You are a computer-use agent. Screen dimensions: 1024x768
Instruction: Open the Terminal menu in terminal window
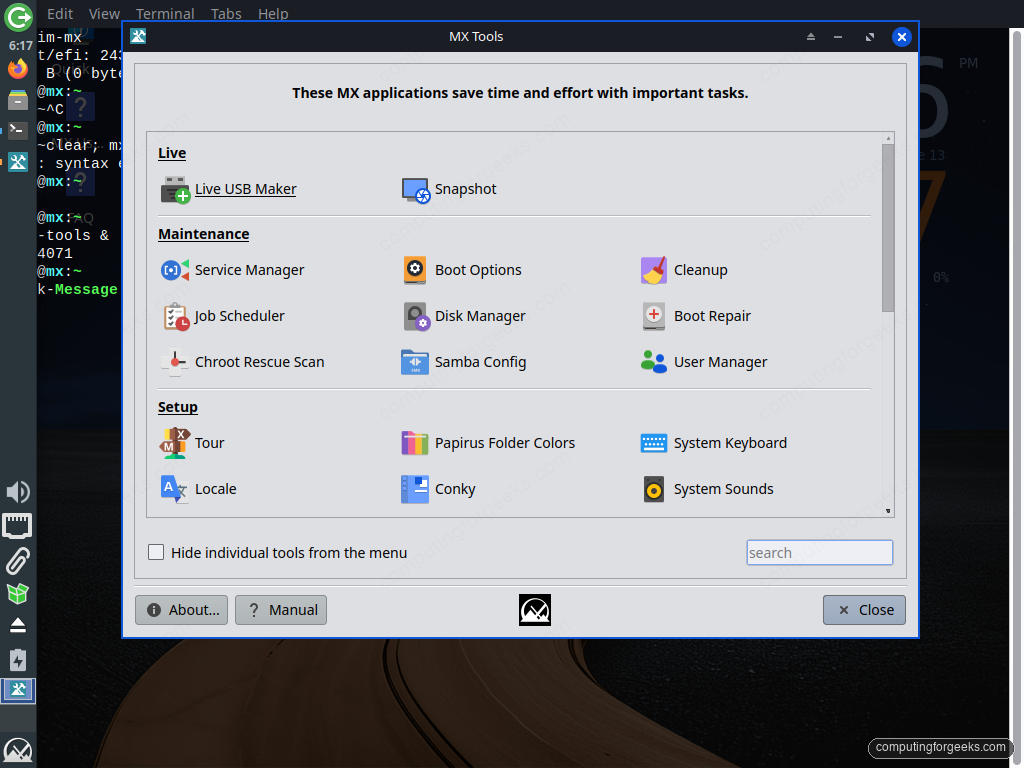click(165, 14)
